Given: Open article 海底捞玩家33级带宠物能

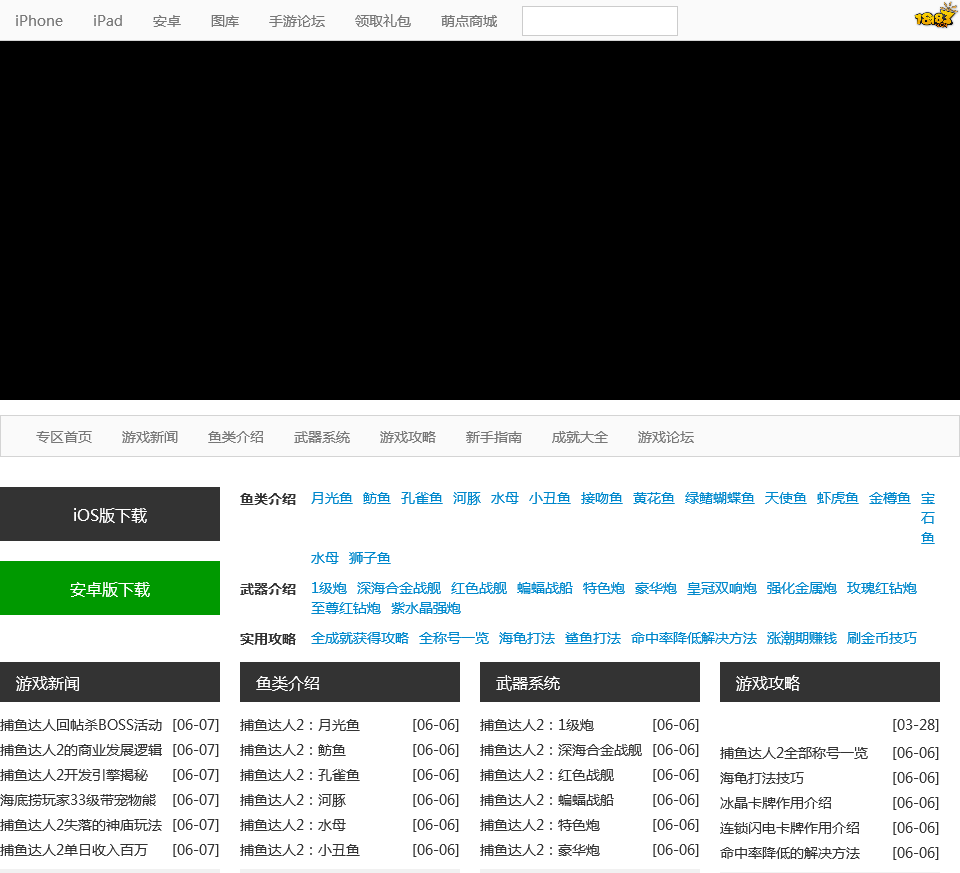Looking at the screenshot, I should [78, 801].
